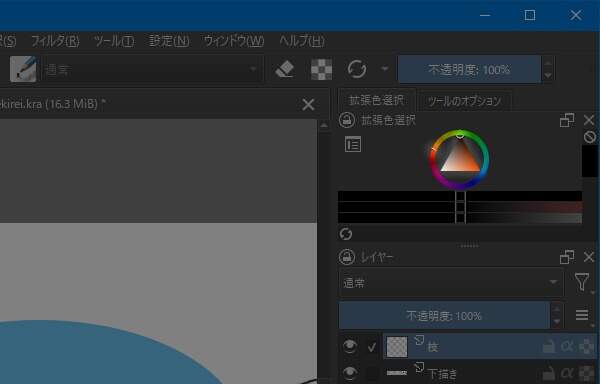Open the ツール(T) menu
Screen dimensions: 600x384
click(x=114, y=41)
